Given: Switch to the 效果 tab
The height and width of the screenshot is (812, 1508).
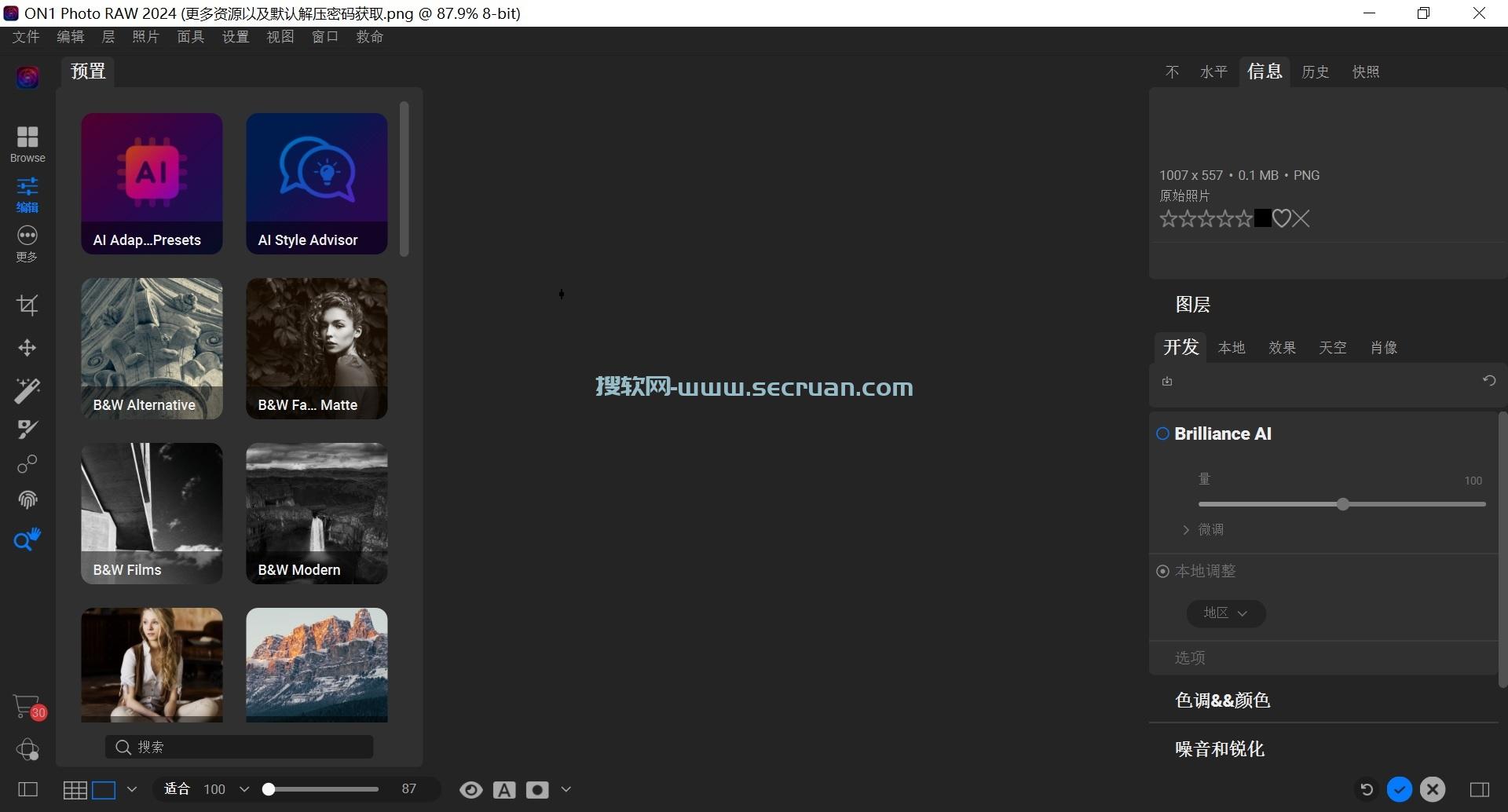Looking at the screenshot, I should point(1282,347).
